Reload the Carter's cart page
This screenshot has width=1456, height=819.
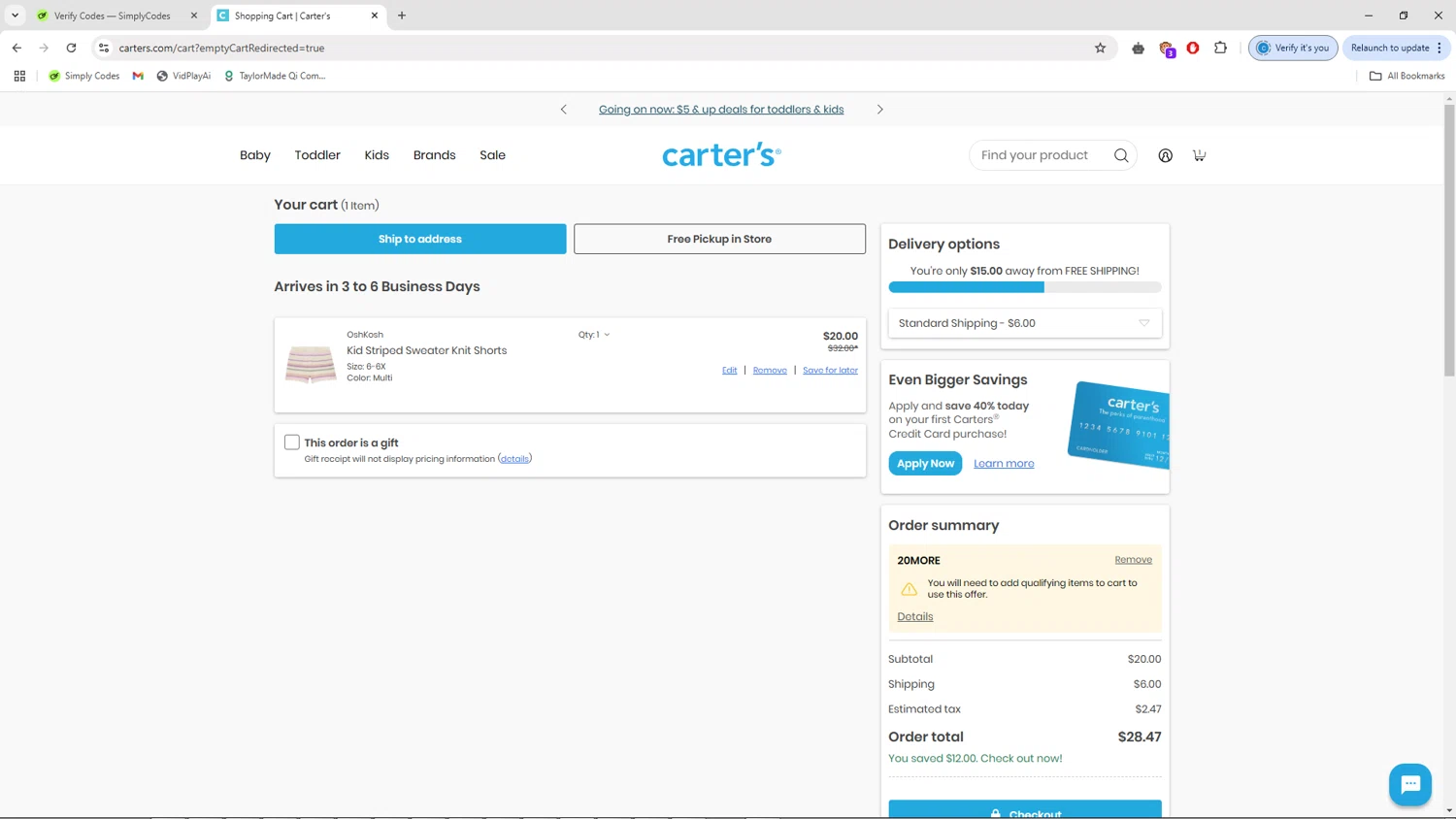pos(71,48)
